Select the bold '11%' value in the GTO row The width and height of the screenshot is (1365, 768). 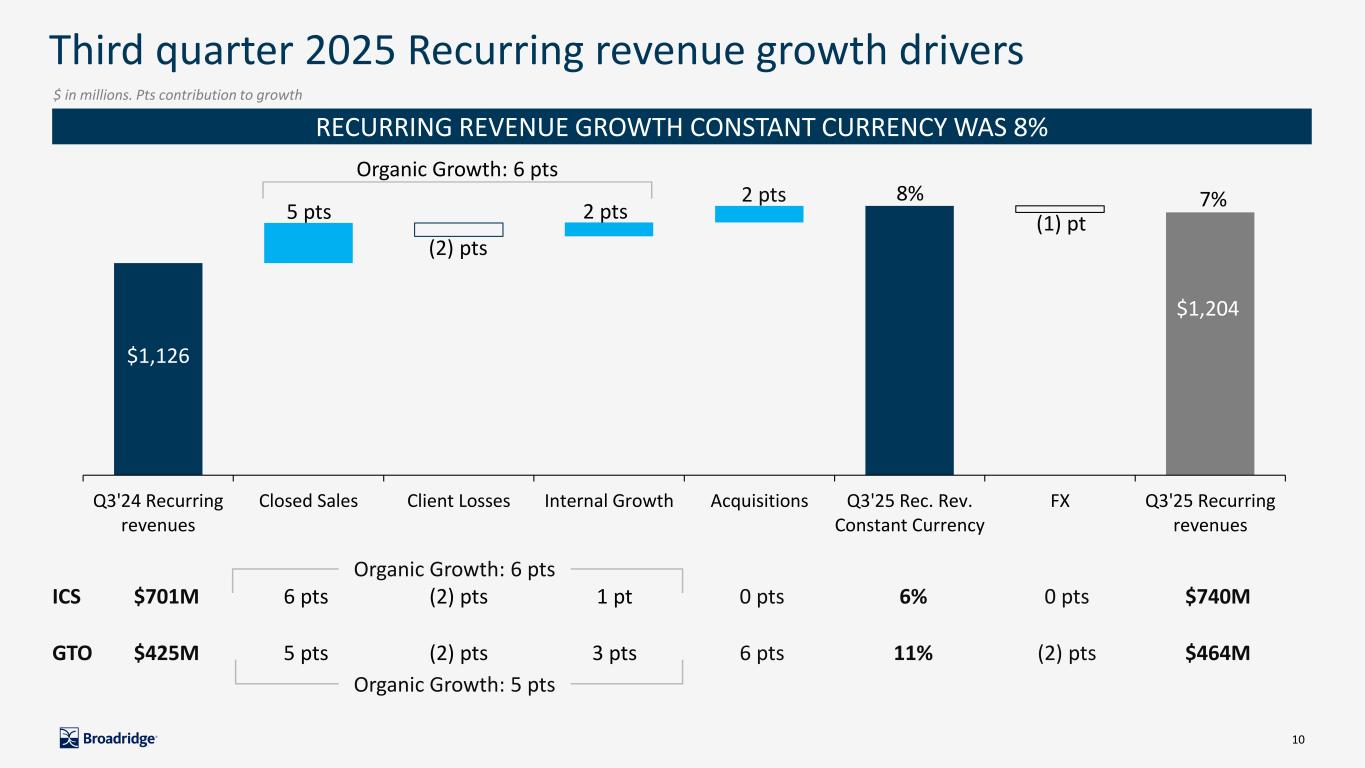pos(912,654)
